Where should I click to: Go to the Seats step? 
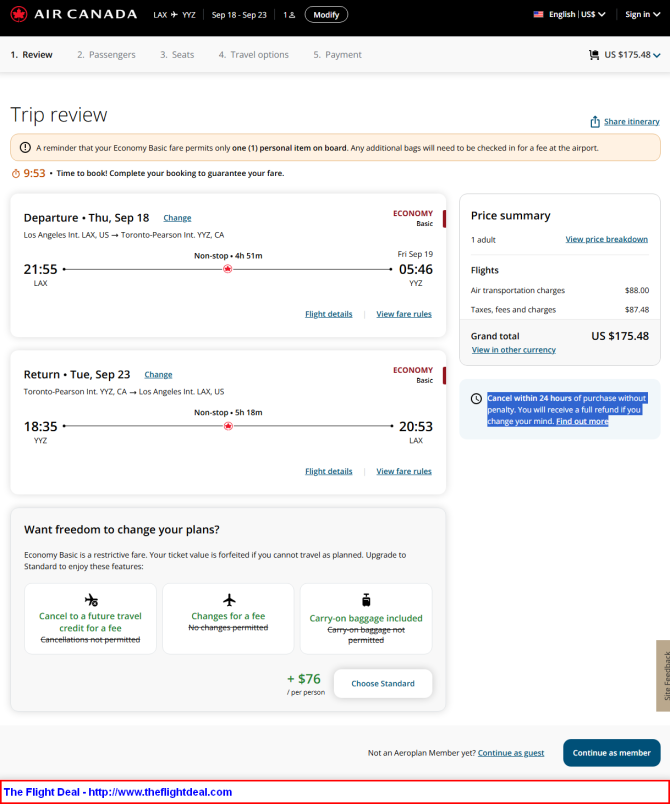click(177, 54)
